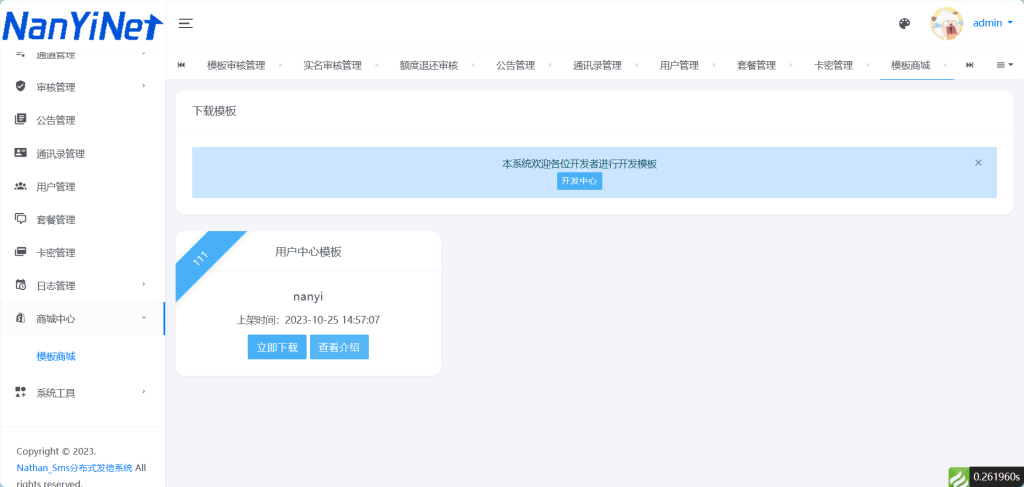Switch to the 额度退还审核 tab

[x=429, y=65]
